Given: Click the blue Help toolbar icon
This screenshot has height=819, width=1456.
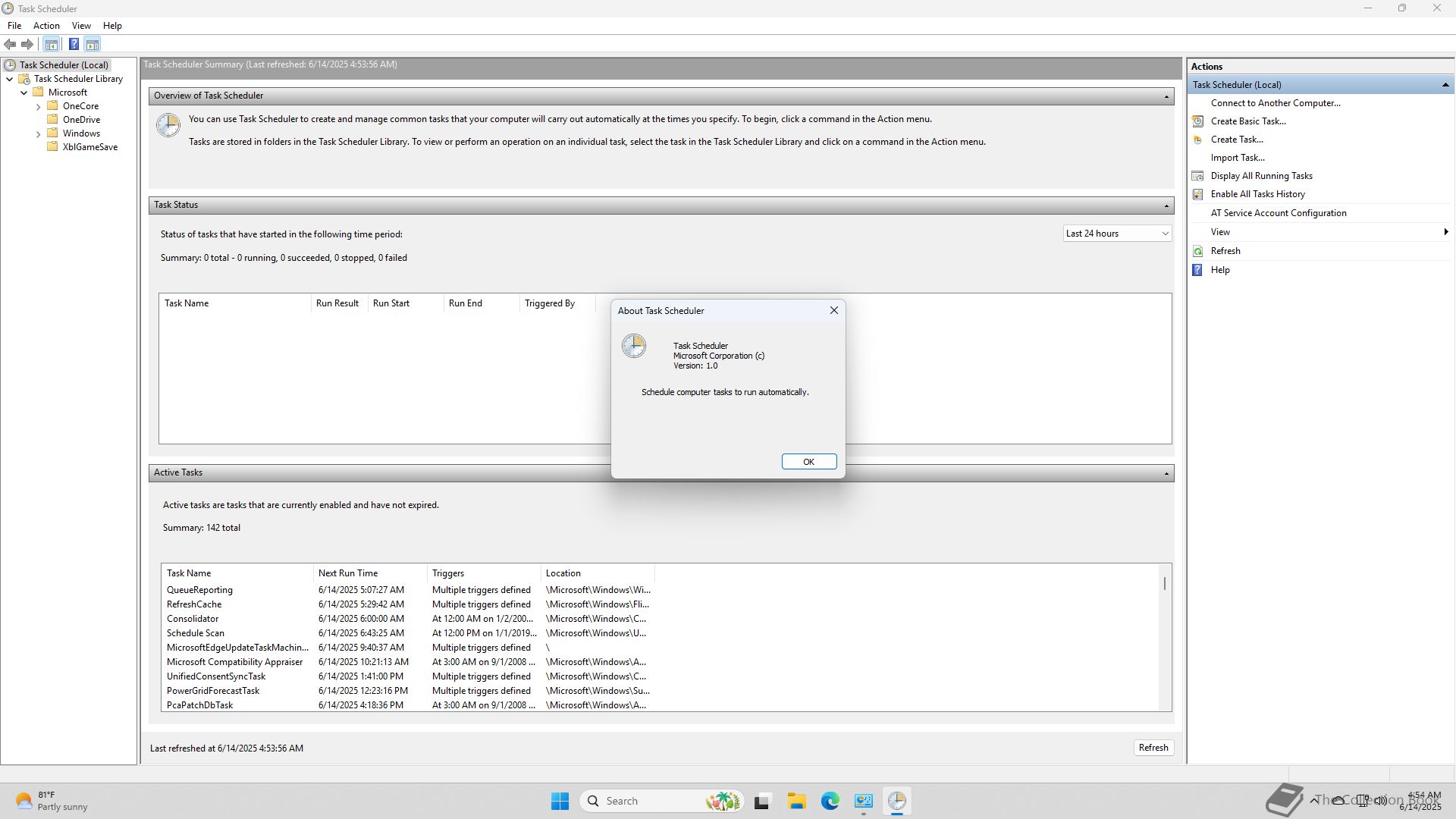Looking at the screenshot, I should pyautogui.click(x=74, y=45).
